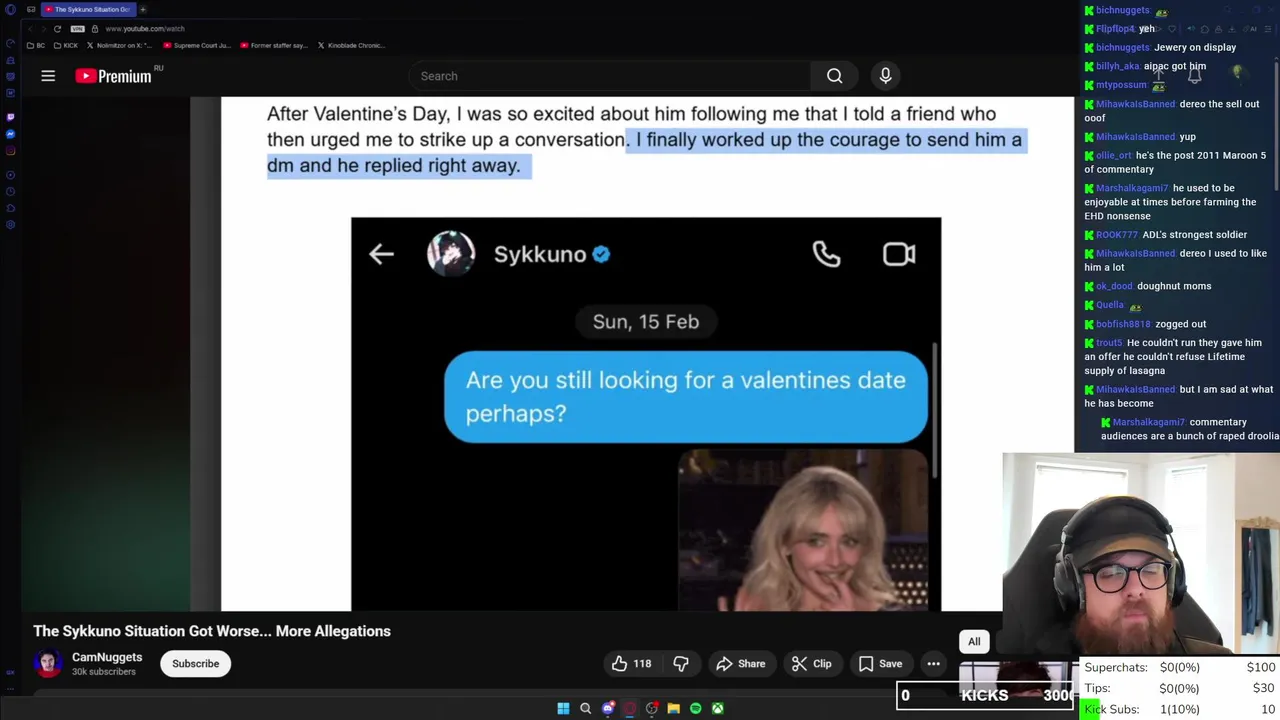Click the back arrow in the DM image

pyautogui.click(x=381, y=254)
